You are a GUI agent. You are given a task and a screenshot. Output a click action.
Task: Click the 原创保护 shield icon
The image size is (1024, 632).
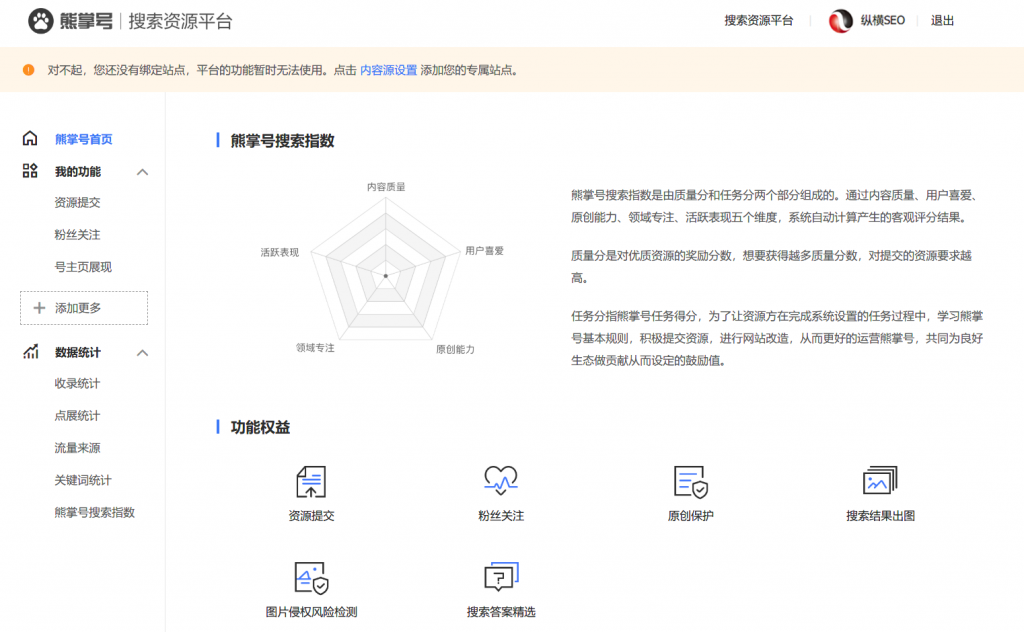click(x=690, y=483)
